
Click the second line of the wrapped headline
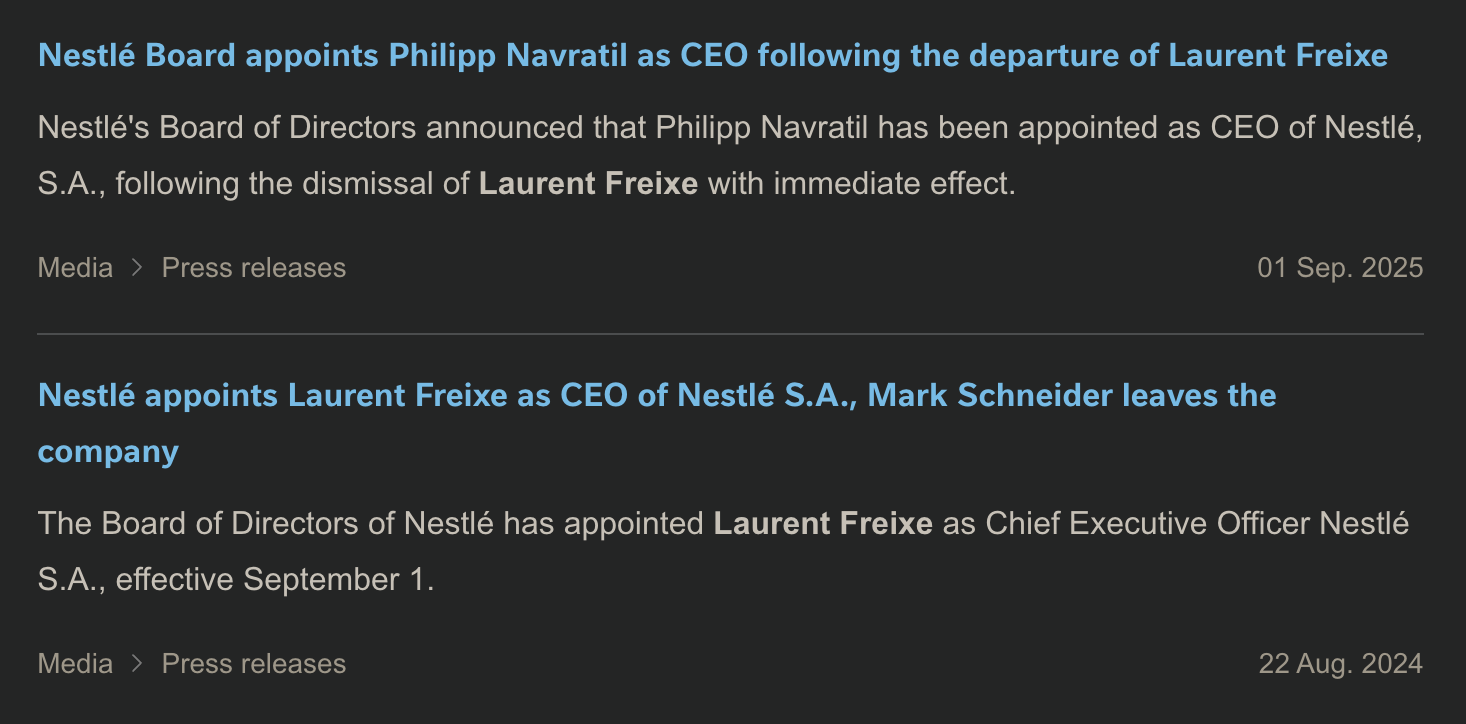pyautogui.click(x=107, y=451)
